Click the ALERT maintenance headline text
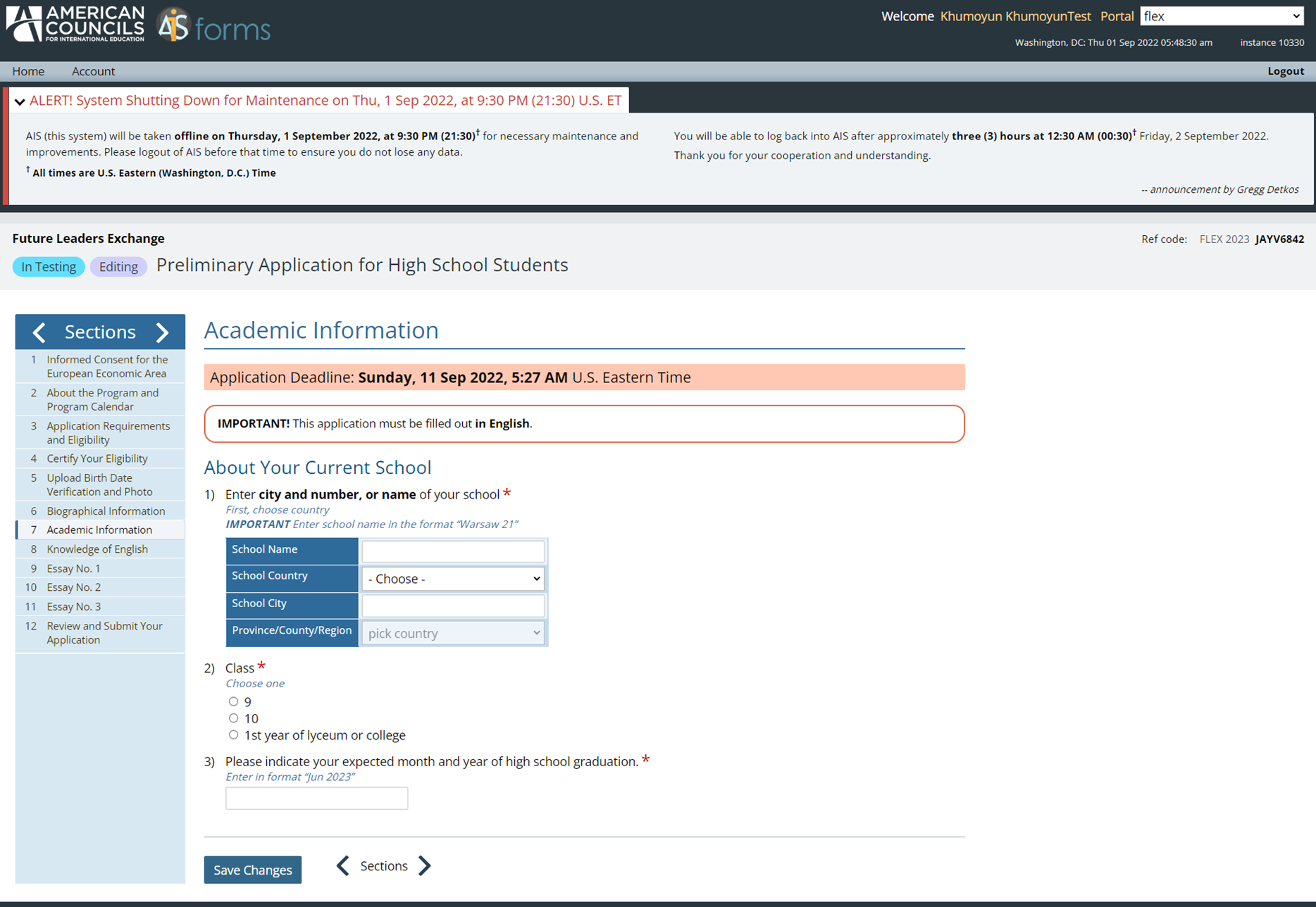Image resolution: width=1316 pixels, height=907 pixels. tap(325, 100)
